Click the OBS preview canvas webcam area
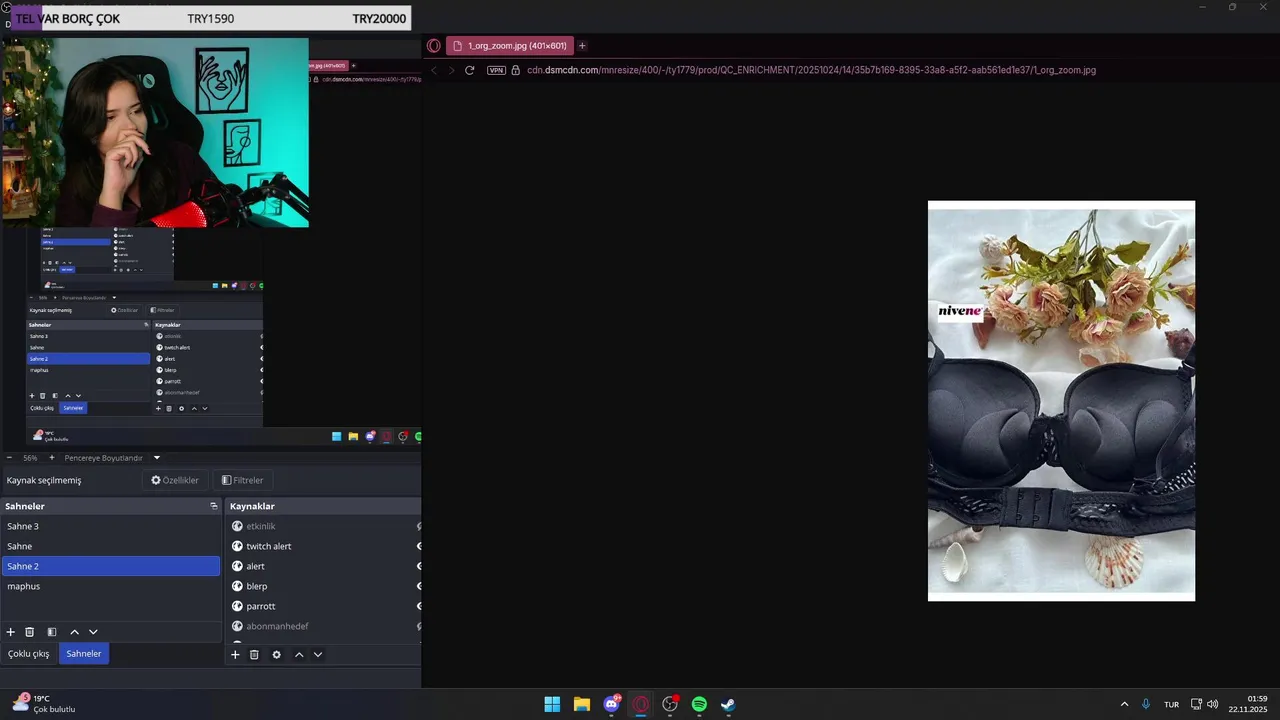 point(155,133)
